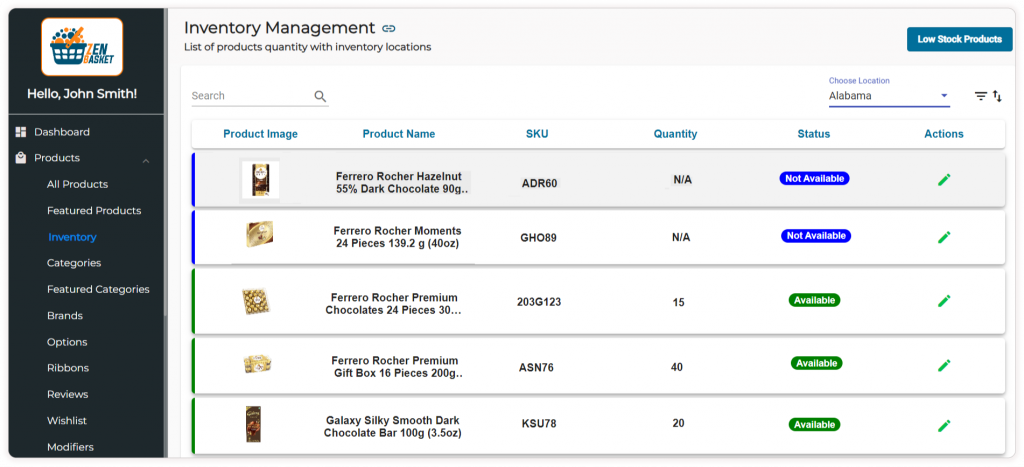Edit the ASN76 row pencil icon
Screen dimensions: 1024x467
tap(944, 365)
